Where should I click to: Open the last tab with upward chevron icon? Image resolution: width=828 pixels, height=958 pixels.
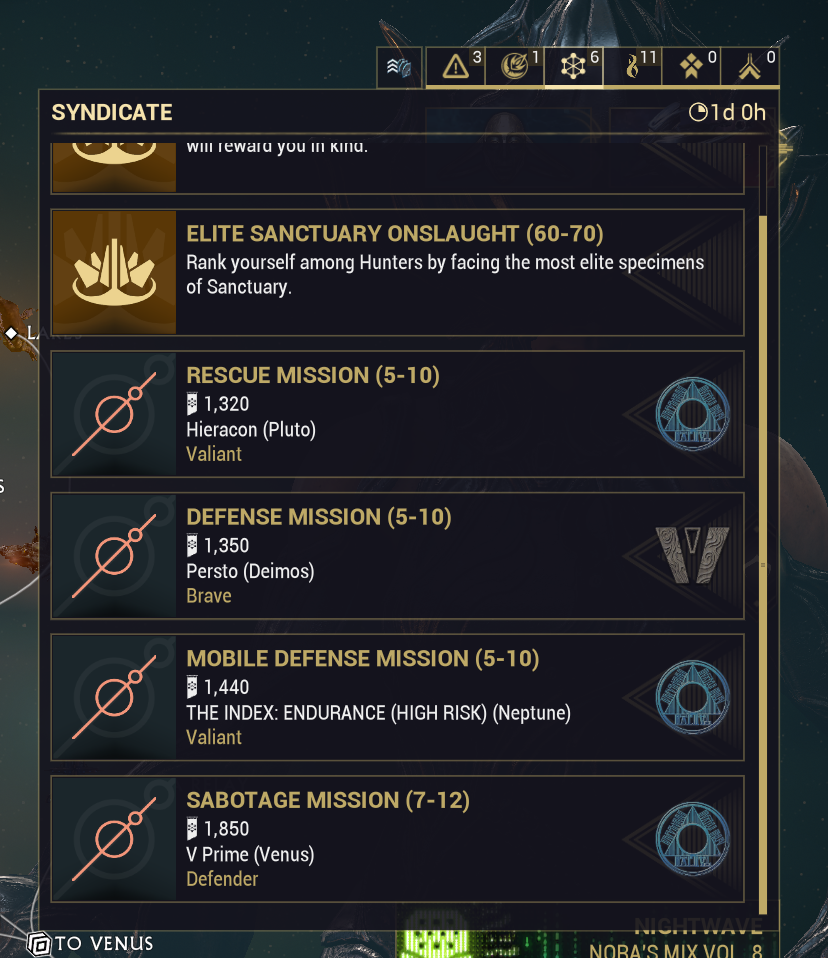coord(750,67)
